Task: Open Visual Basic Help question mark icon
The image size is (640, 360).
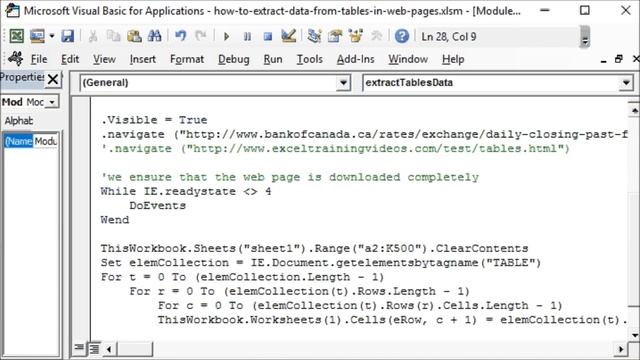Action: pos(402,36)
